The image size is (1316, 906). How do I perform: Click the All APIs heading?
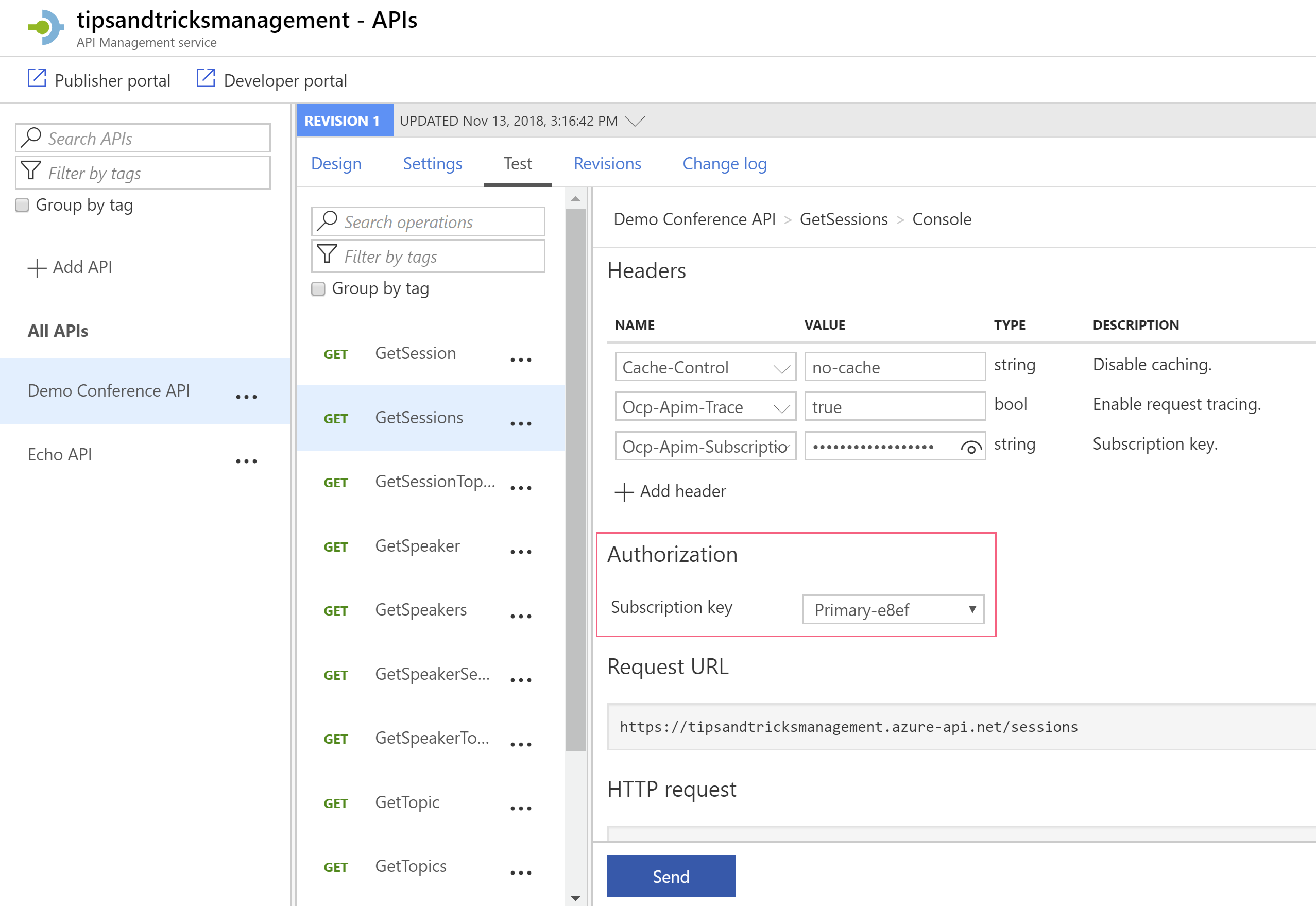(x=58, y=331)
